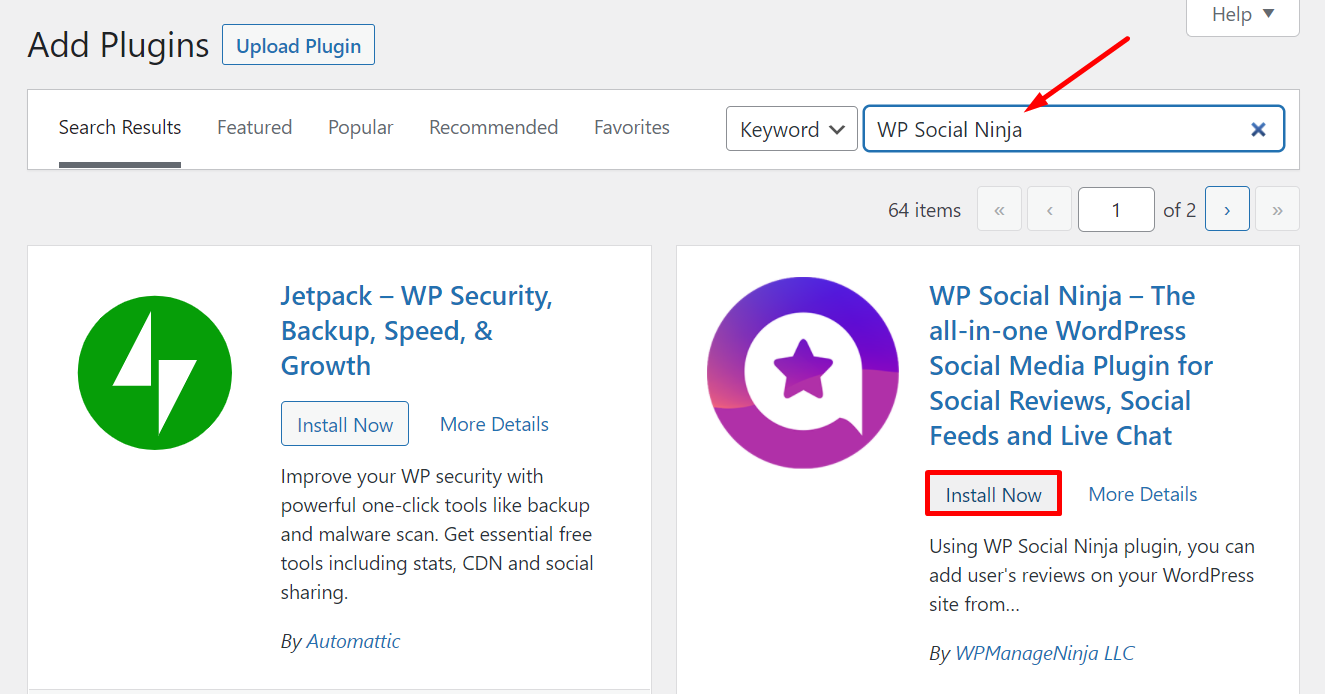Visit the WPManageNinja LLC author link
1325x694 pixels.
(x=1045, y=653)
